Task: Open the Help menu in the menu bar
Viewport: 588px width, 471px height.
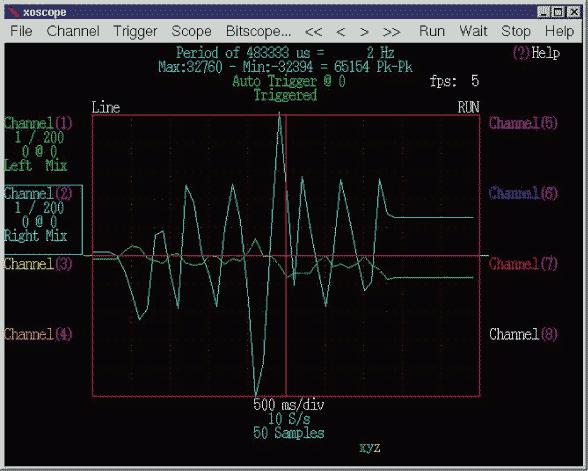Action: pos(560,32)
